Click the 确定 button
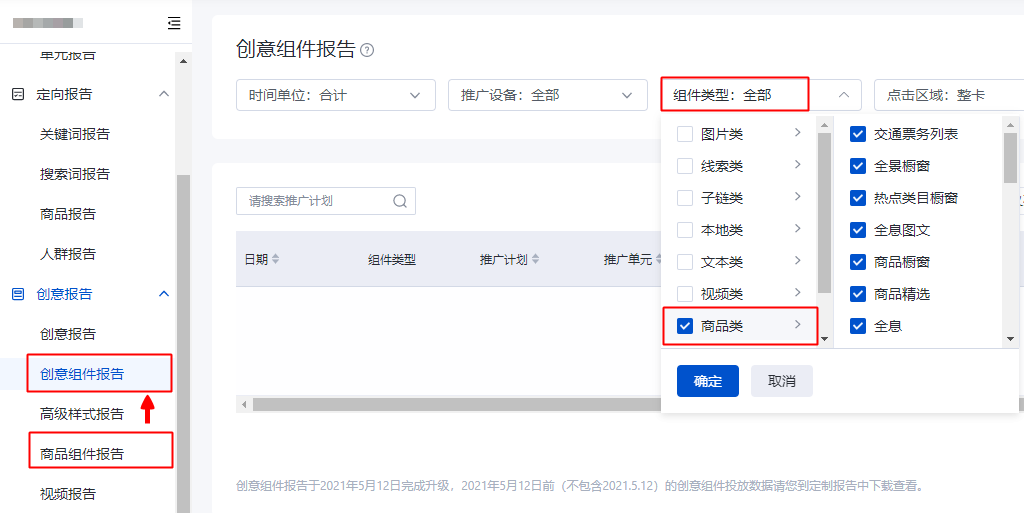The height and width of the screenshot is (513, 1024). click(x=707, y=381)
